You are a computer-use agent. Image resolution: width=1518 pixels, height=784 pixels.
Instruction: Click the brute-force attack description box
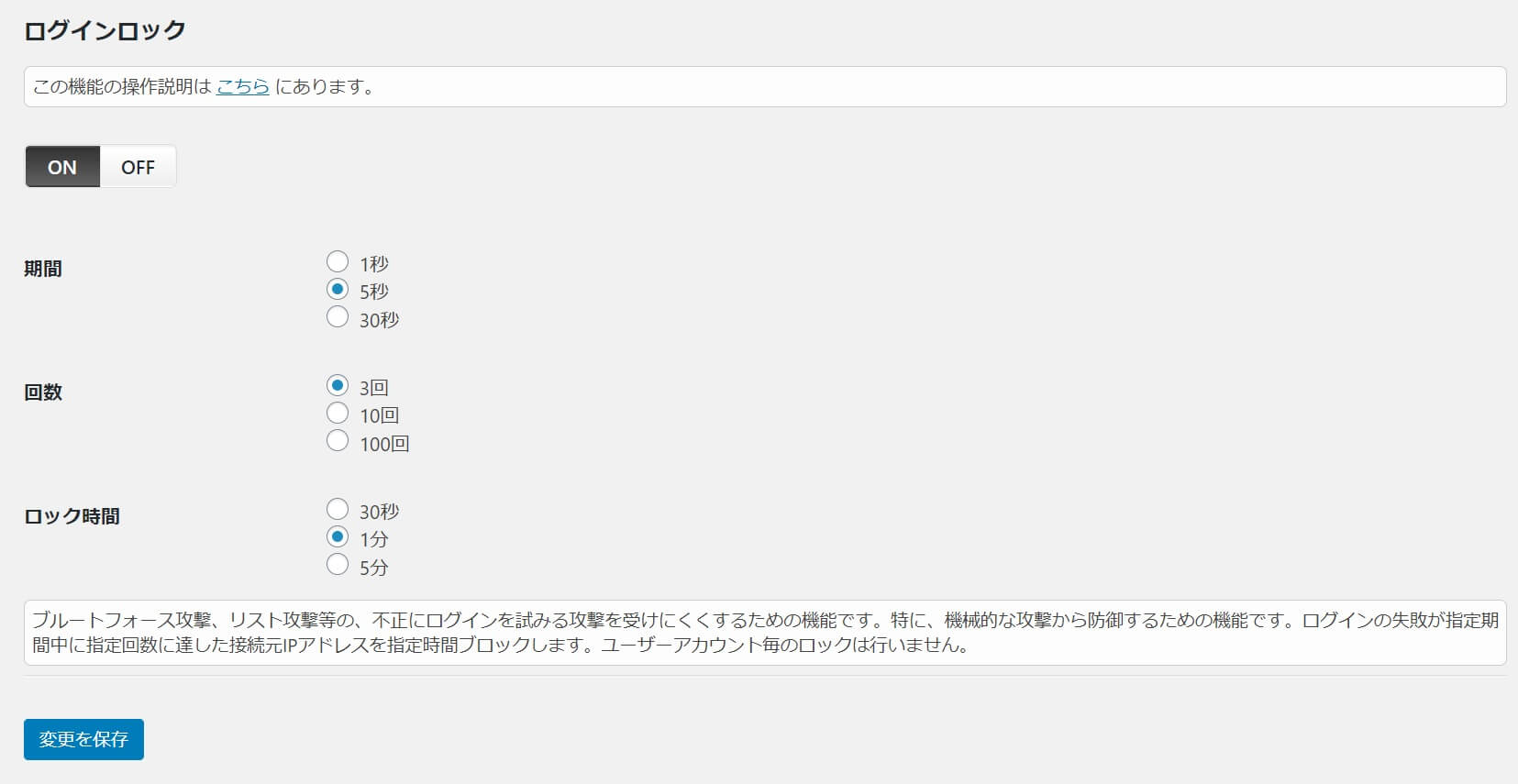[x=765, y=633]
